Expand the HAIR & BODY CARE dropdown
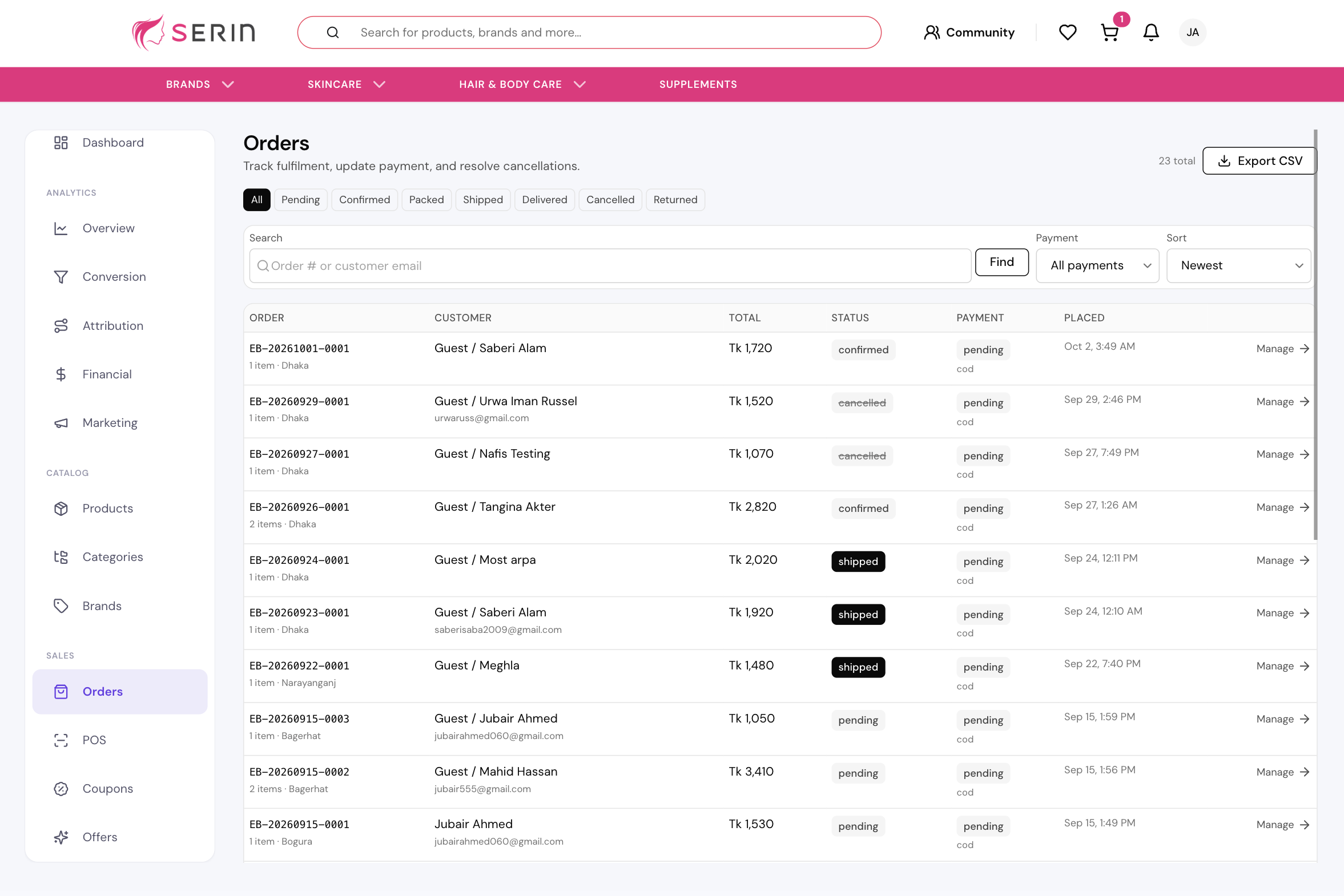 click(522, 84)
